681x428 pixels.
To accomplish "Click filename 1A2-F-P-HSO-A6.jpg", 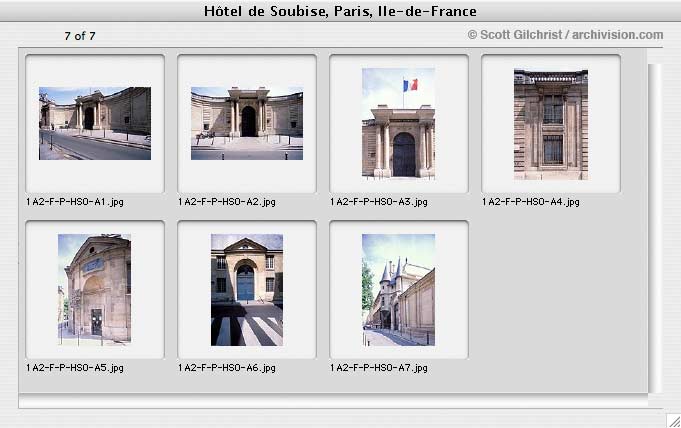I will click(x=227, y=368).
